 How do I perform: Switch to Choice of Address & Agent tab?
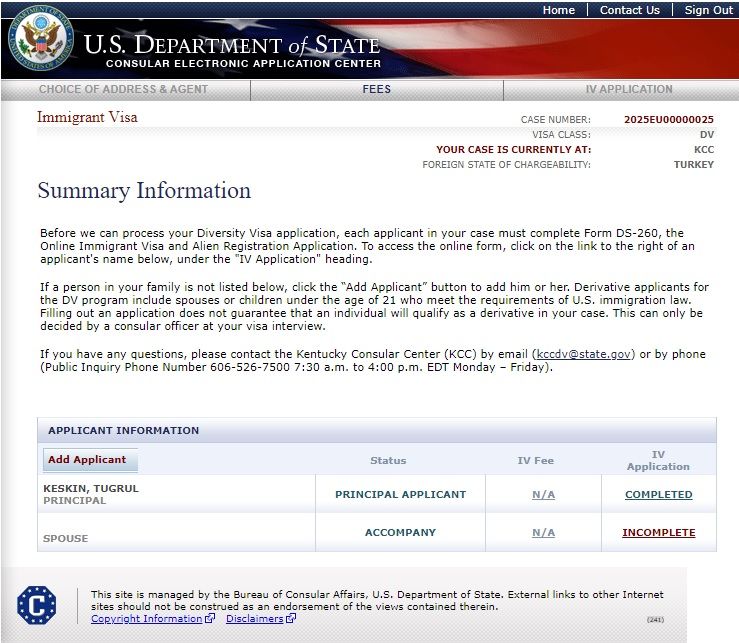click(123, 89)
